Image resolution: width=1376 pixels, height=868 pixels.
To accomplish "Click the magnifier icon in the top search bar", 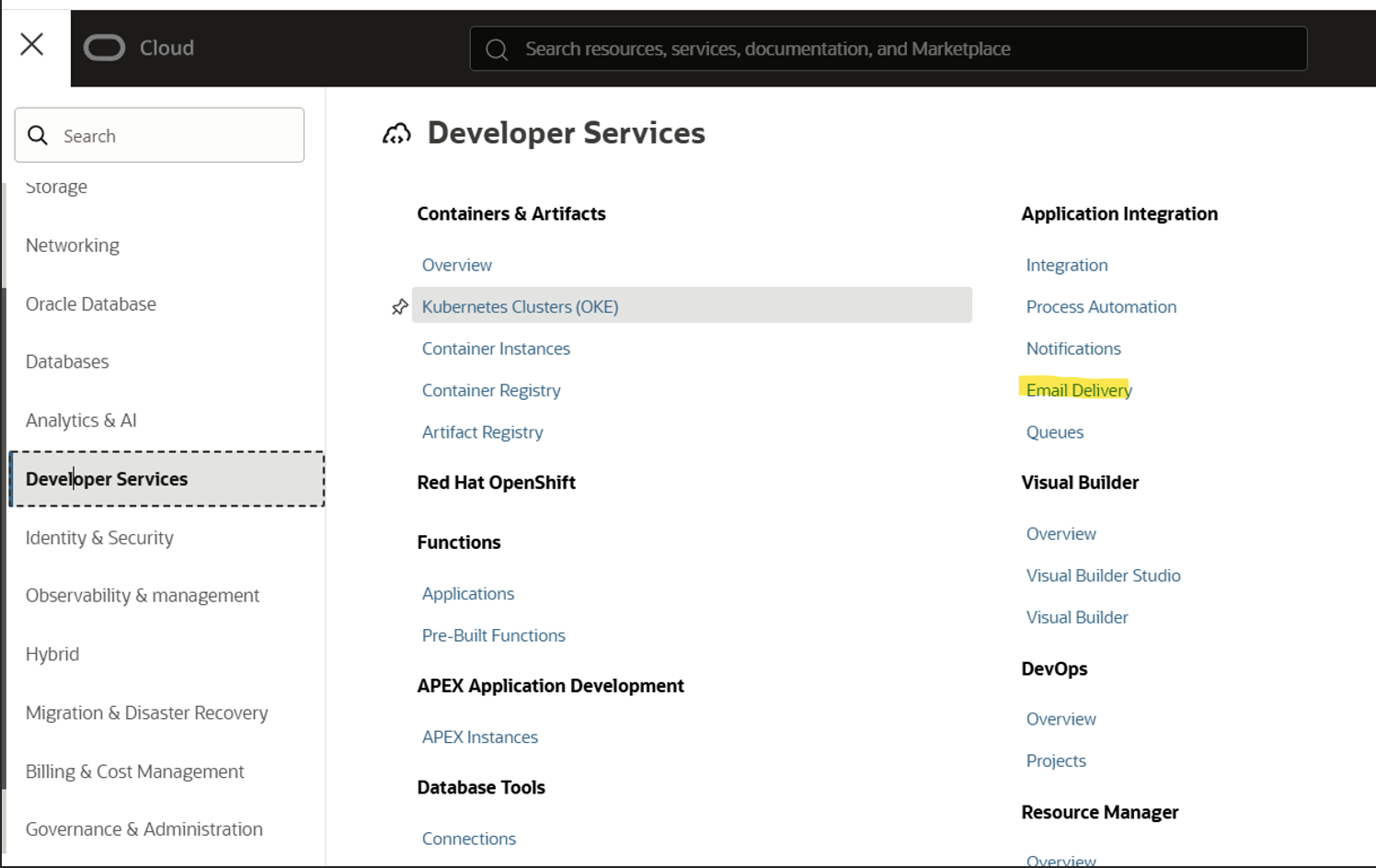I will click(497, 49).
